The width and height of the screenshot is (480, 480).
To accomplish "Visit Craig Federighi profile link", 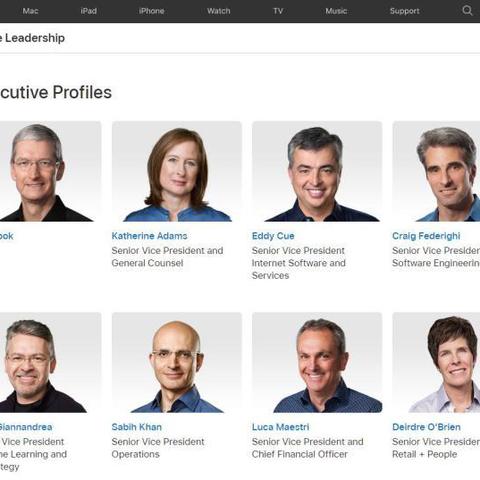I will (426, 236).
